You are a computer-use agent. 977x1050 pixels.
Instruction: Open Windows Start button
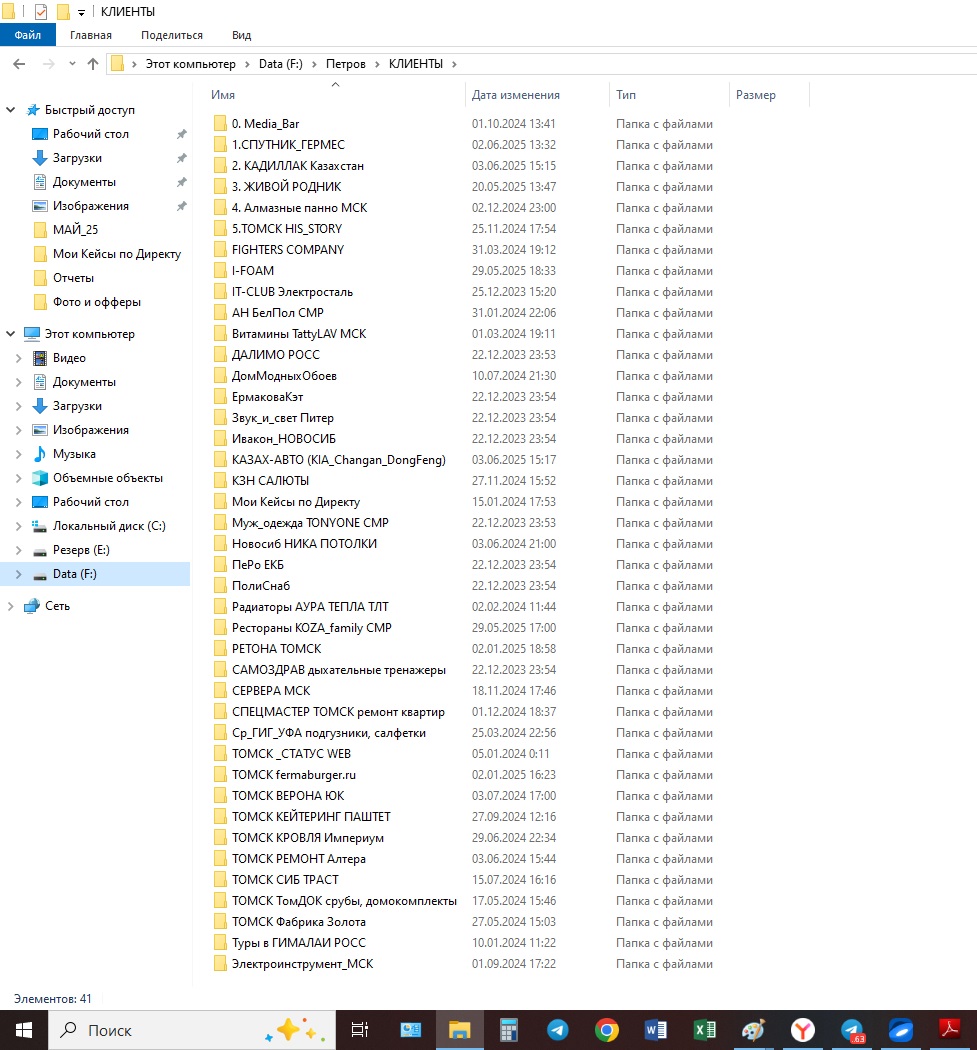tap(24, 1030)
